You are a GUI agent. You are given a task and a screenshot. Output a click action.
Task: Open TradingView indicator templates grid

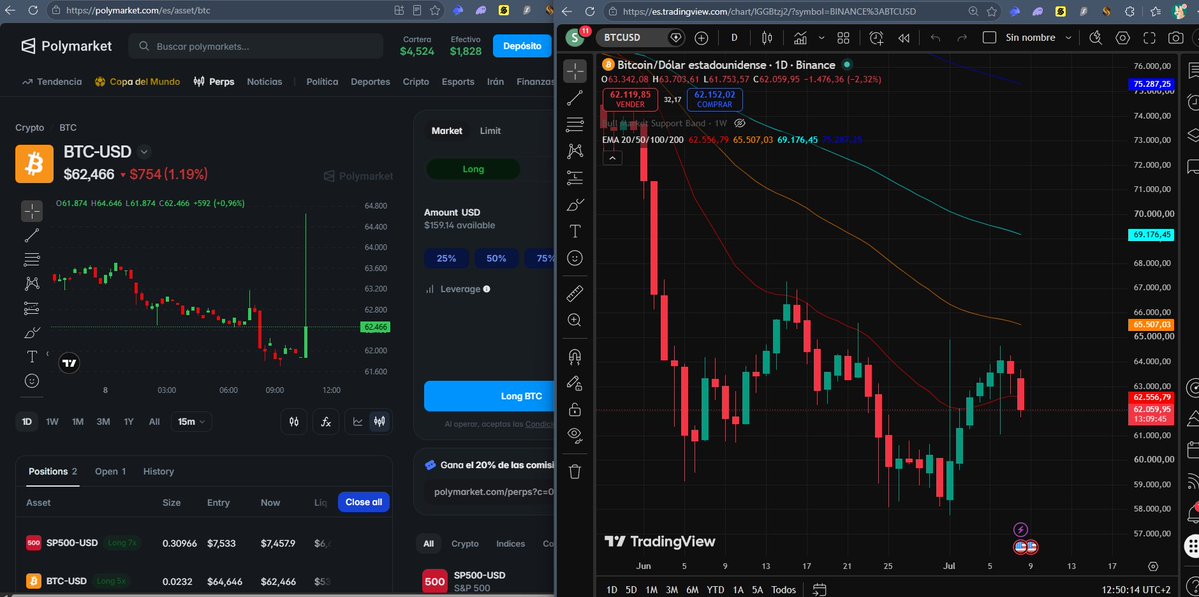pos(843,37)
